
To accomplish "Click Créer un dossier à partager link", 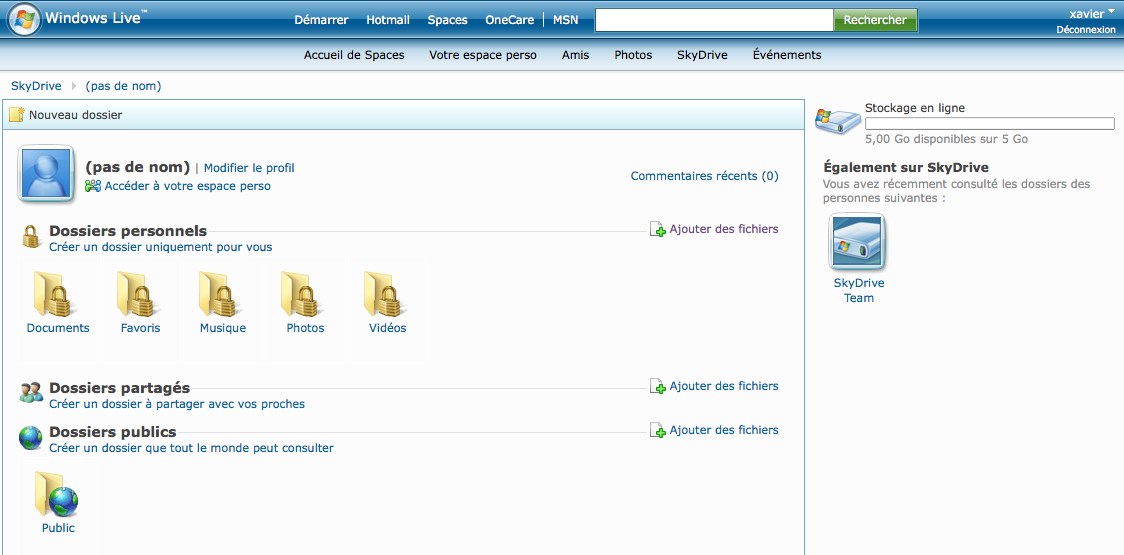I will click(177, 404).
